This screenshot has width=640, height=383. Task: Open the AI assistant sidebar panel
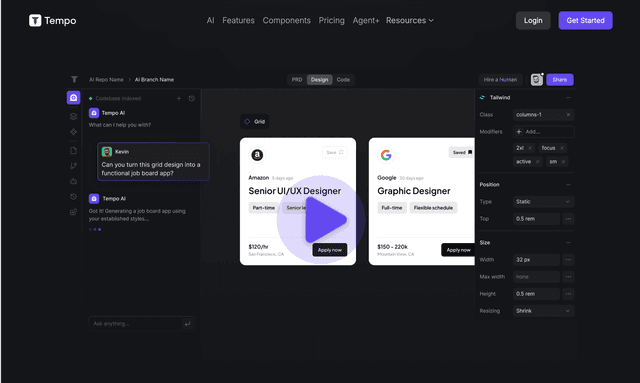click(73, 98)
